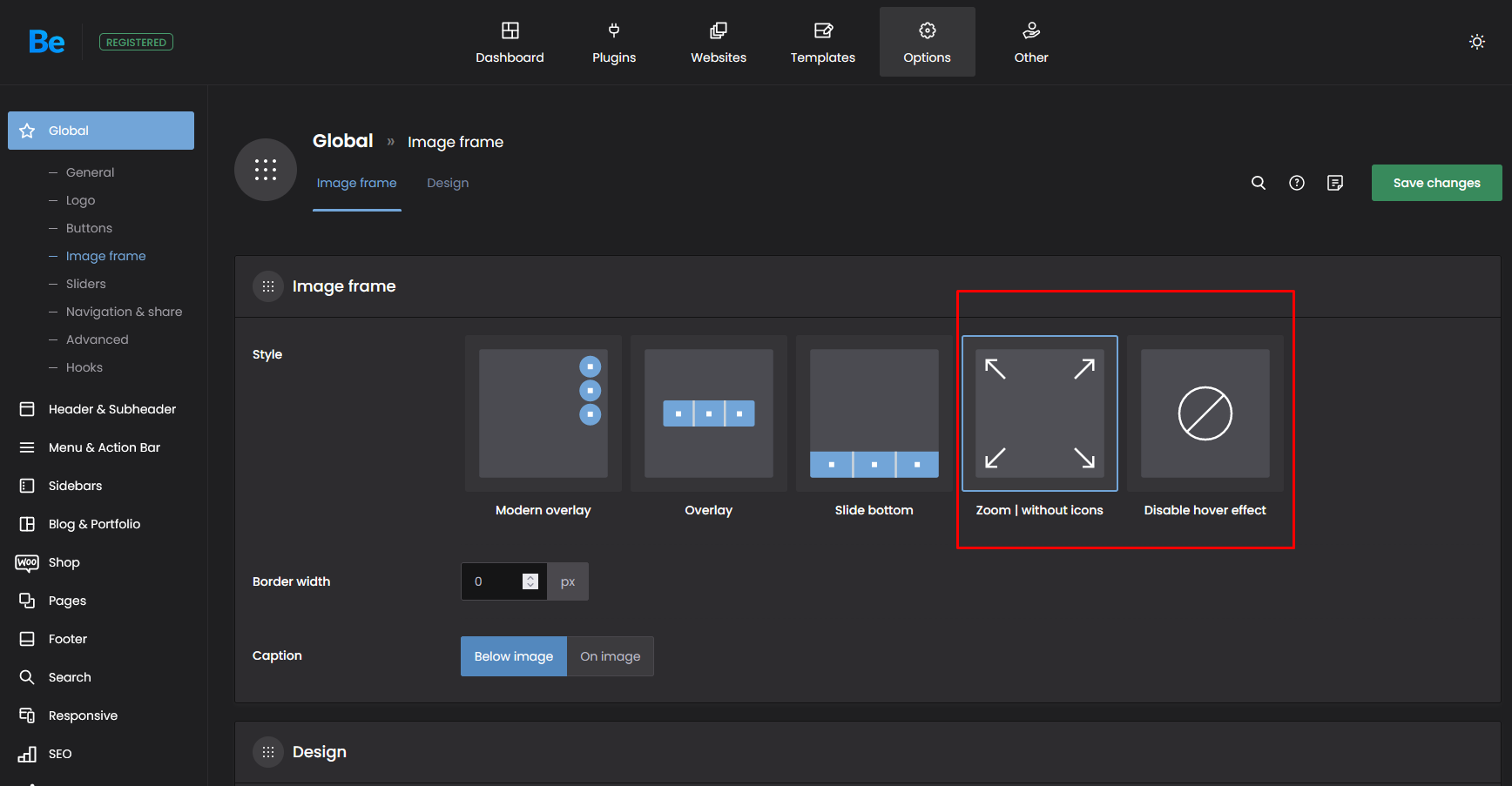
Task: Open Navigation & share settings
Action: click(x=124, y=312)
